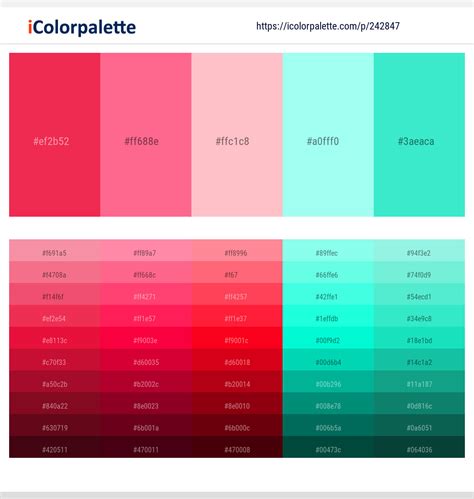Select the #ef2b52 red swatch
474x499 pixels.
coord(55,135)
